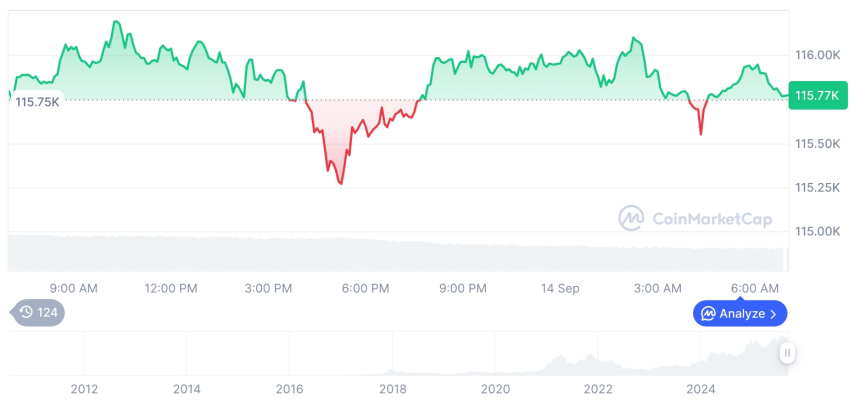
Task: Click the 2018 year on the navigator
Action: (x=392, y=388)
